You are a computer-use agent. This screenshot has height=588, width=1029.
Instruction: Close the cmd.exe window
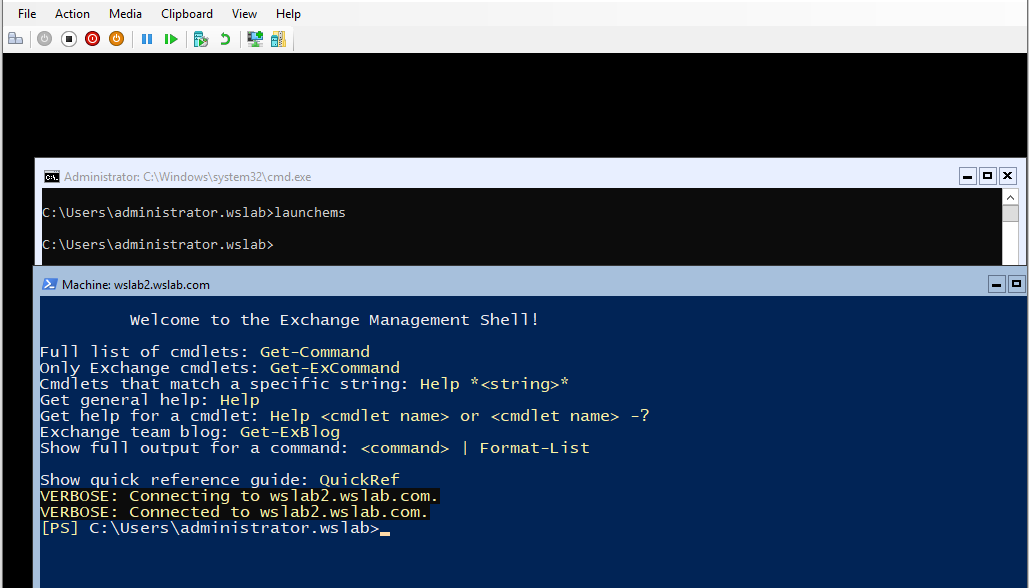[1007, 176]
